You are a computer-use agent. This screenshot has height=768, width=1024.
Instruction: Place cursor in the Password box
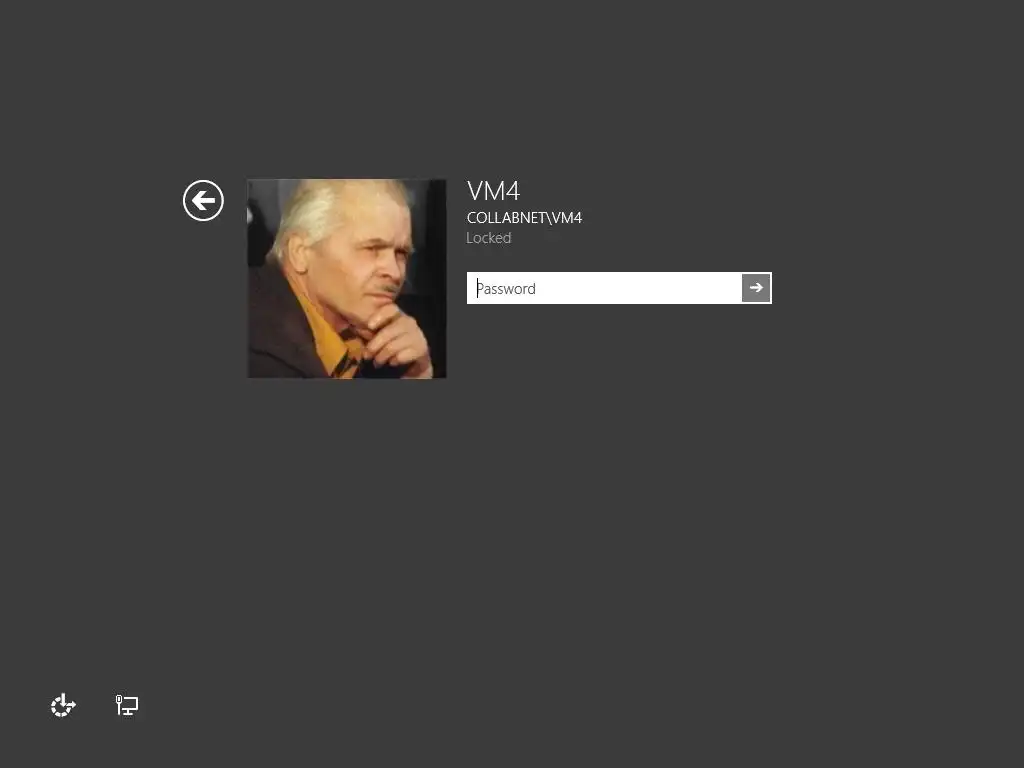604,288
